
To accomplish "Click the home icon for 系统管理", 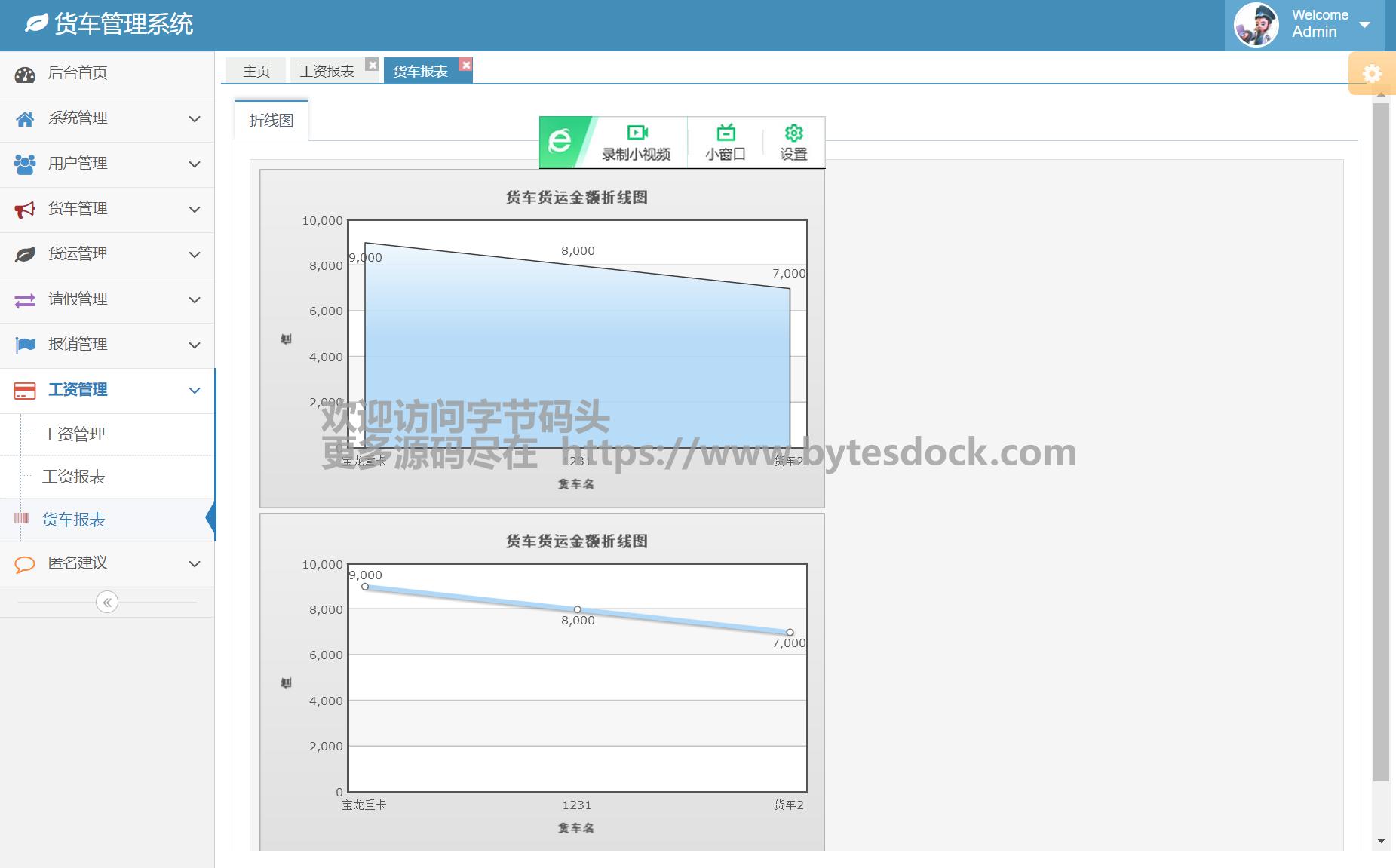I will [25, 119].
